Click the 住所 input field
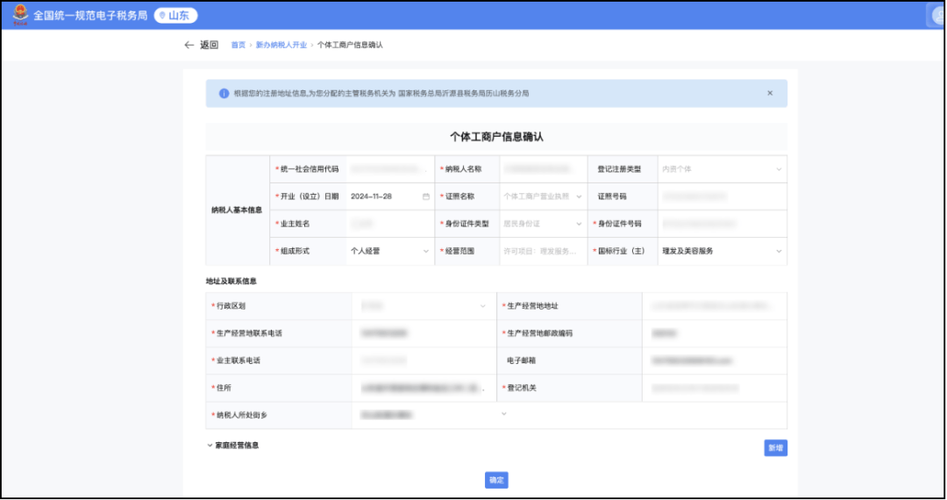 (424, 388)
